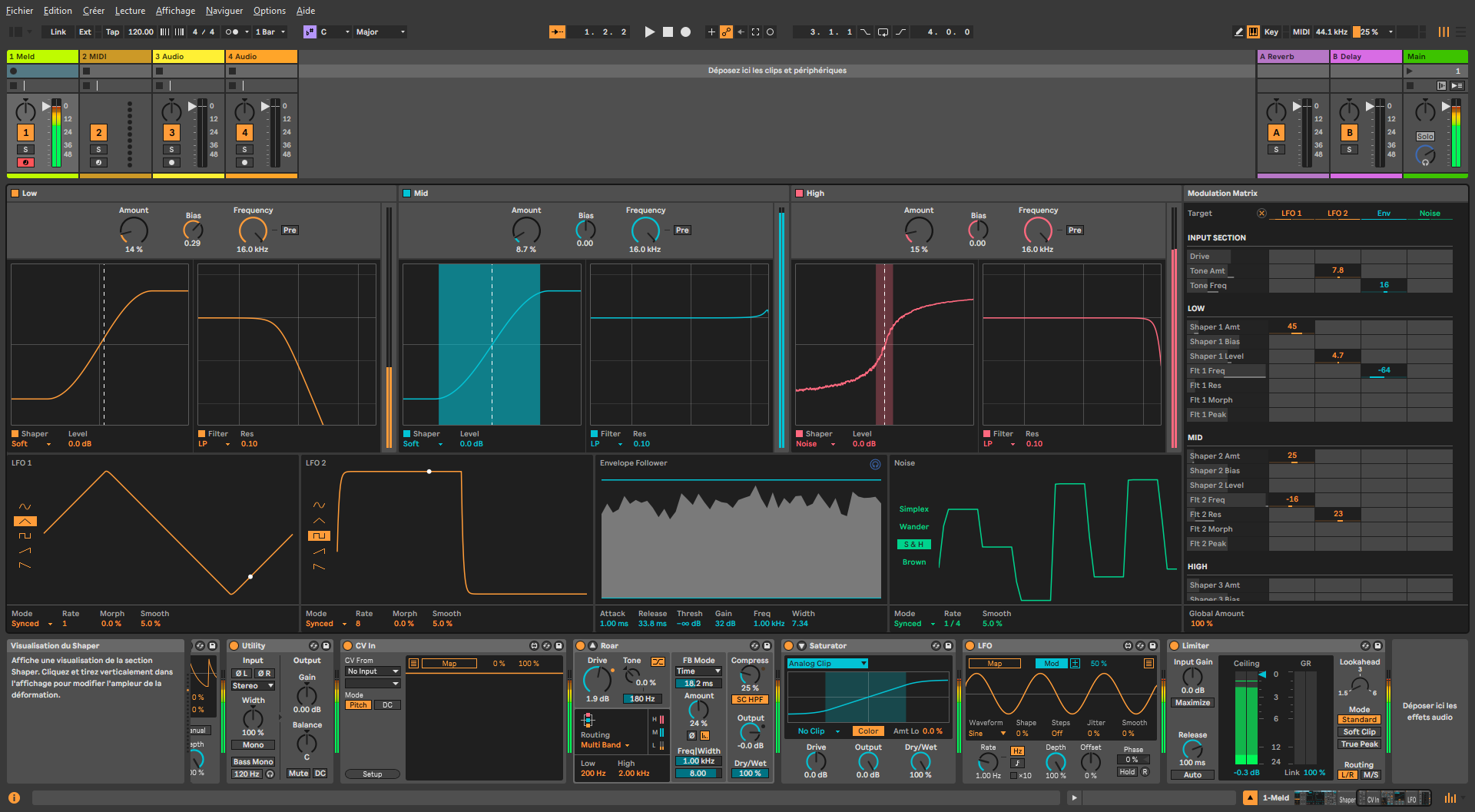Click the Maximize button in Limiter
The height and width of the screenshot is (812, 1475).
pyautogui.click(x=1192, y=703)
